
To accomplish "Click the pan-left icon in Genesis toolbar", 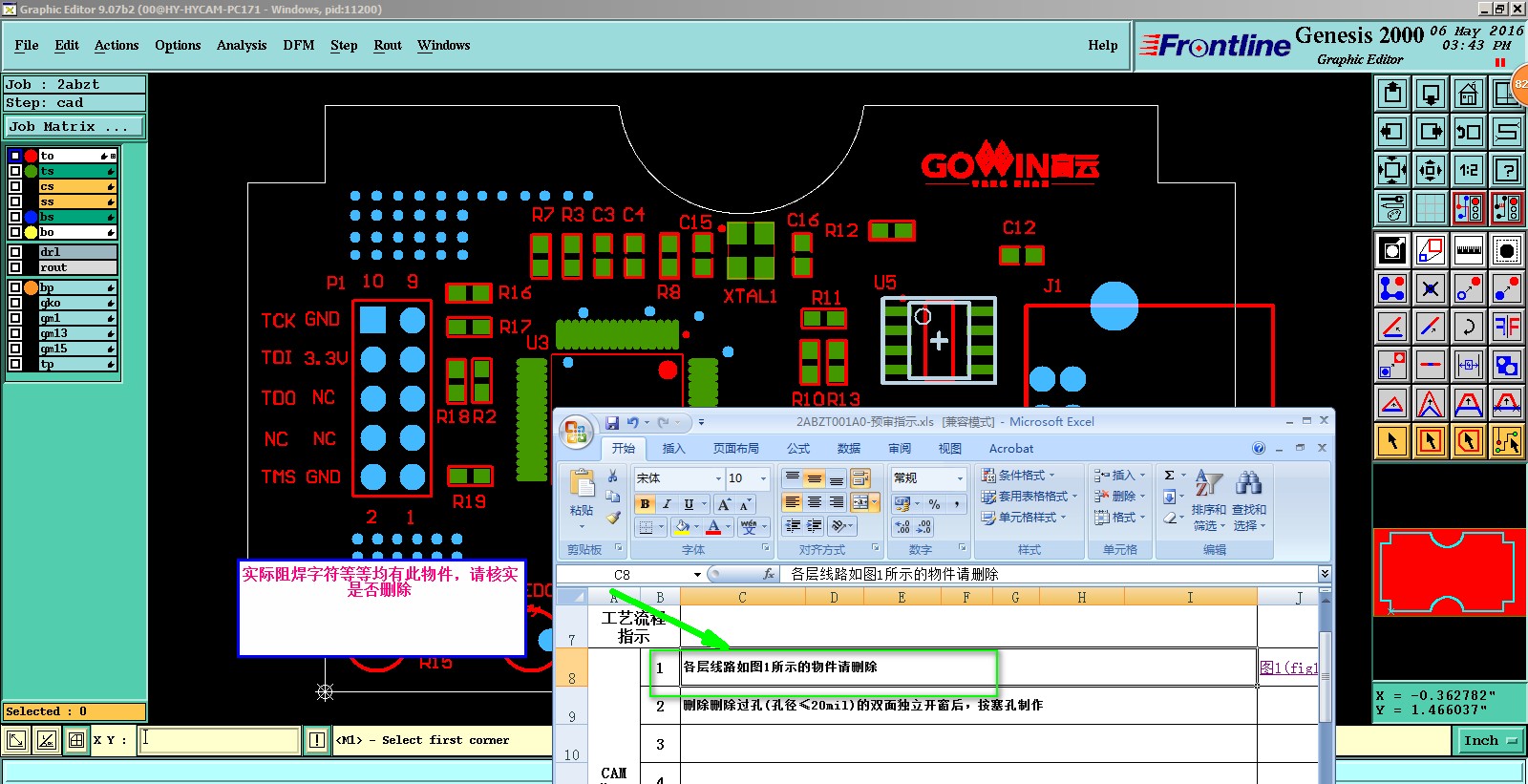I will pos(1392,132).
